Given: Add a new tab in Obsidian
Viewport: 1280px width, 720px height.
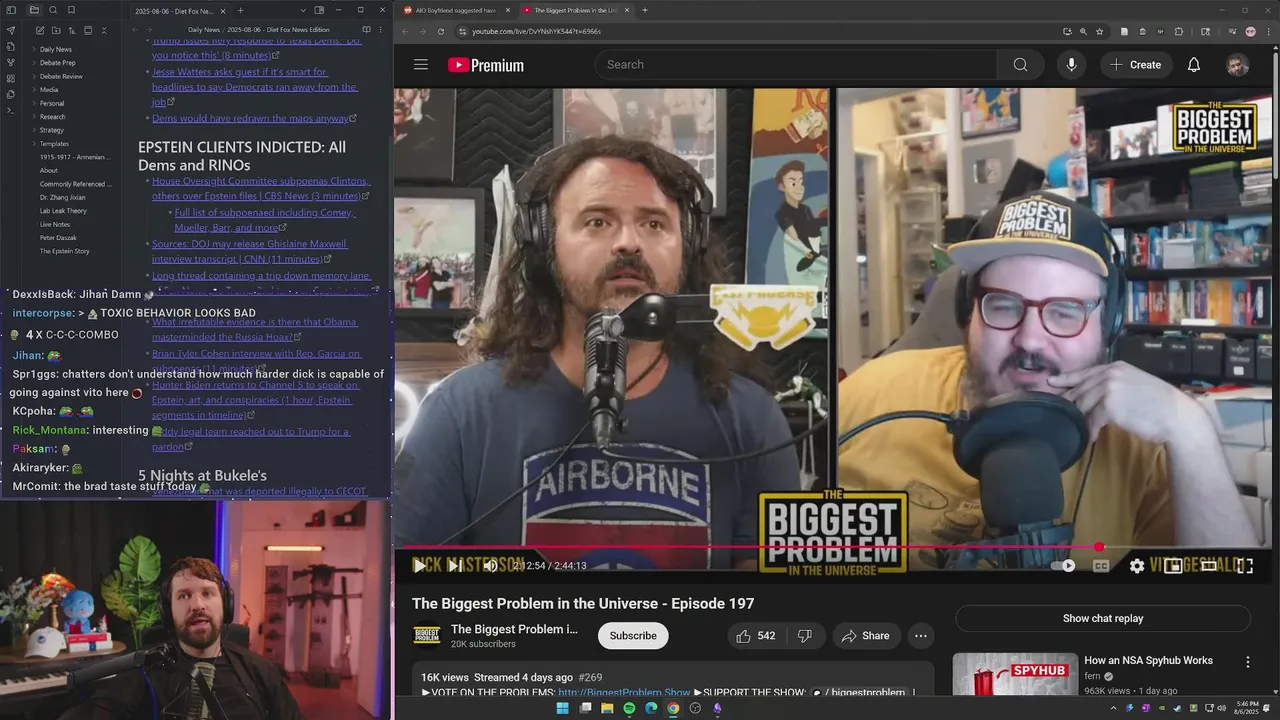Looking at the screenshot, I should [240, 11].
